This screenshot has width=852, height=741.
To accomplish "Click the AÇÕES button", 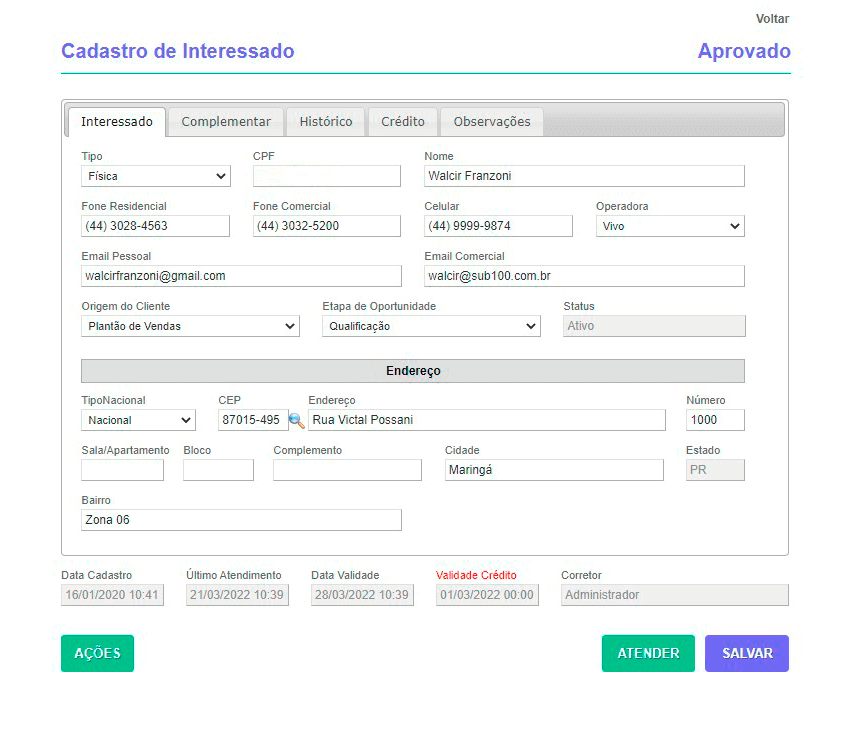I will (x=97, y=652).
